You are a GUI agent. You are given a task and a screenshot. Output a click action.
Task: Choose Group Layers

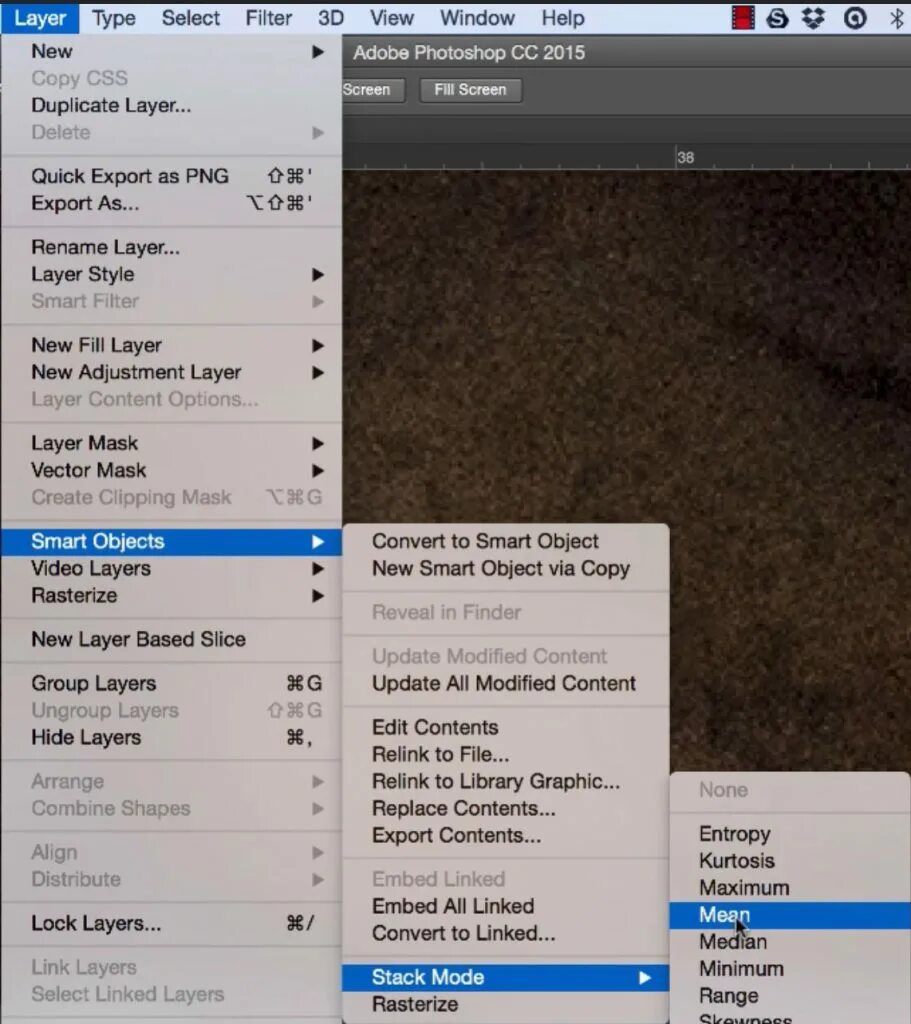(171, 683)
